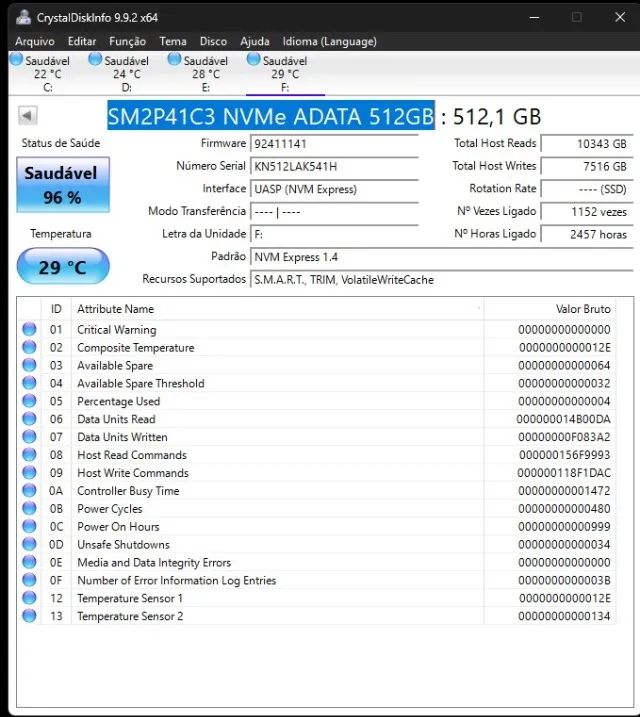The height and width of the screenshot is (717, 640).
Task: Click the highlighted SM2P41C3 NVMe ADATA model name
Action: tap(271, 116)
